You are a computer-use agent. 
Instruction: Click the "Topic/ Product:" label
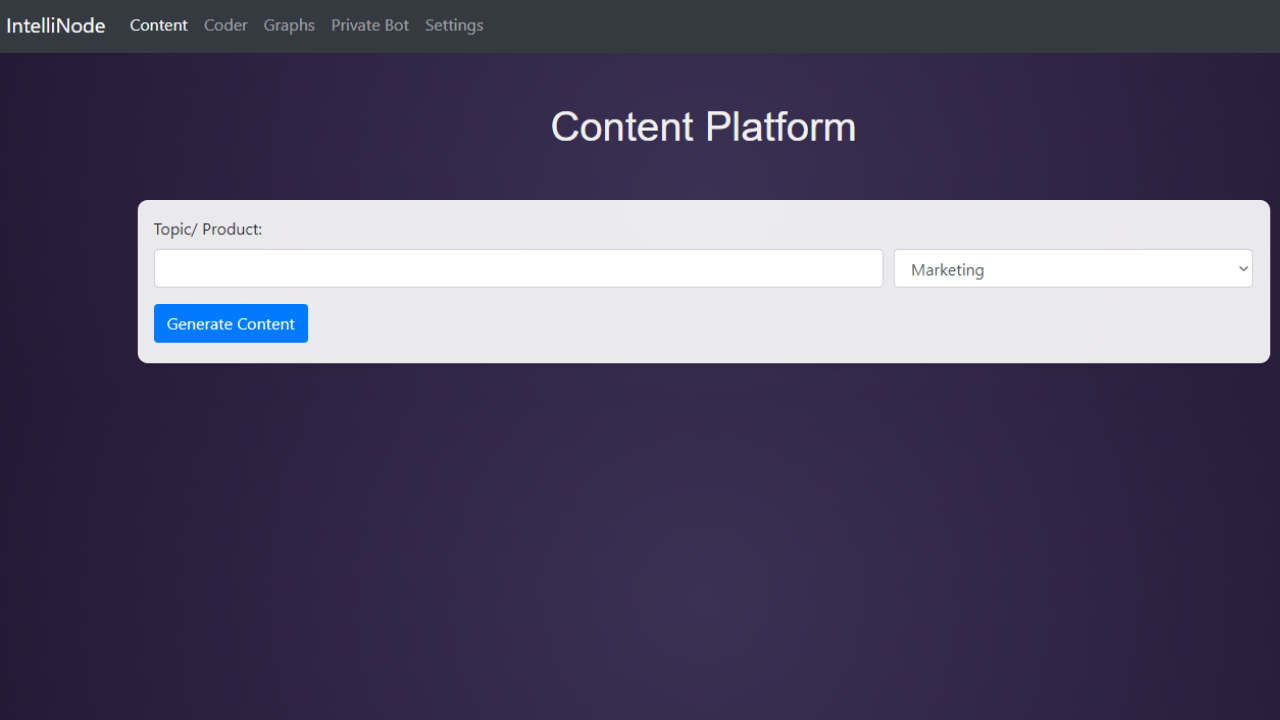click(208, 229)
